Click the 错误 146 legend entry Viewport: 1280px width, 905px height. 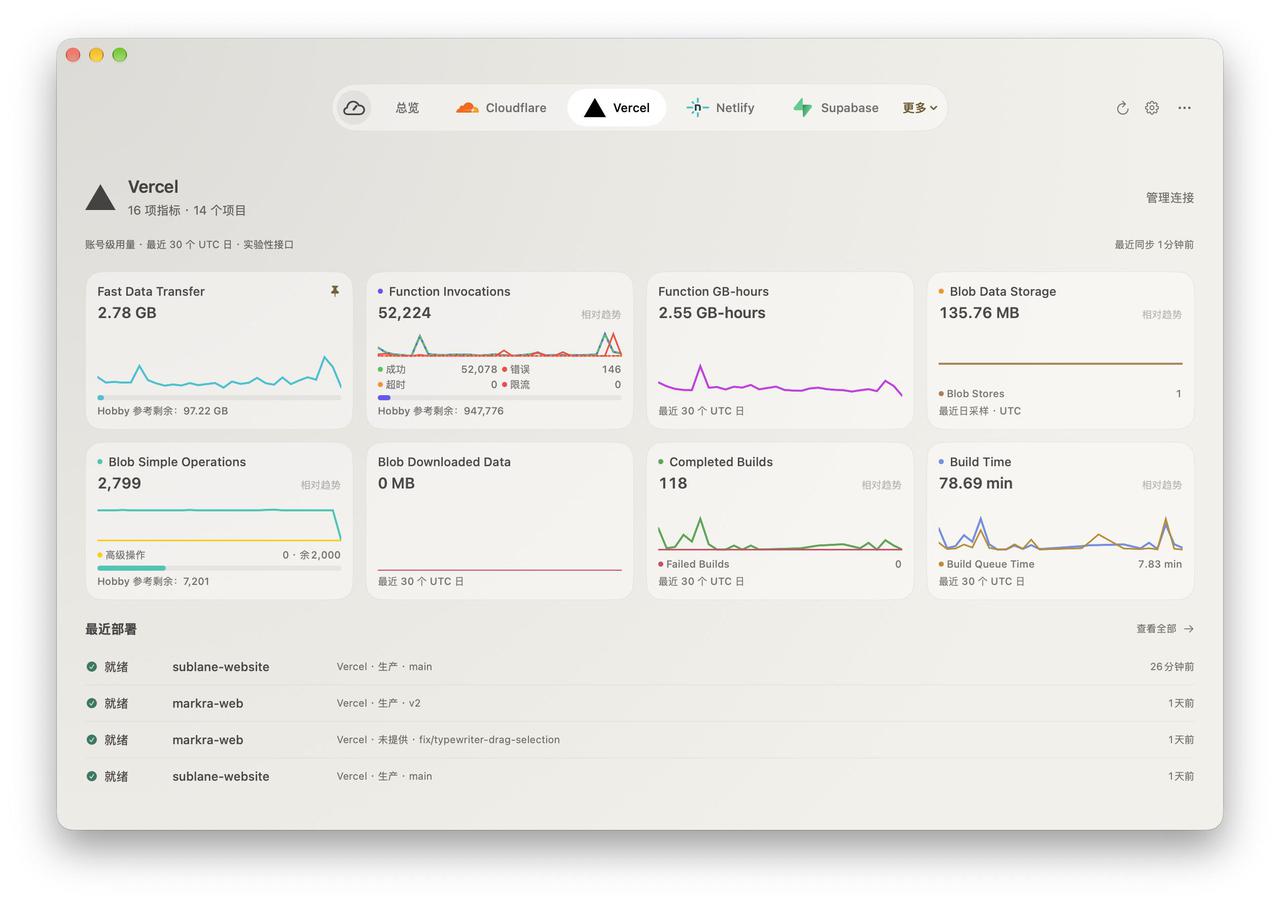click(561, 370)
